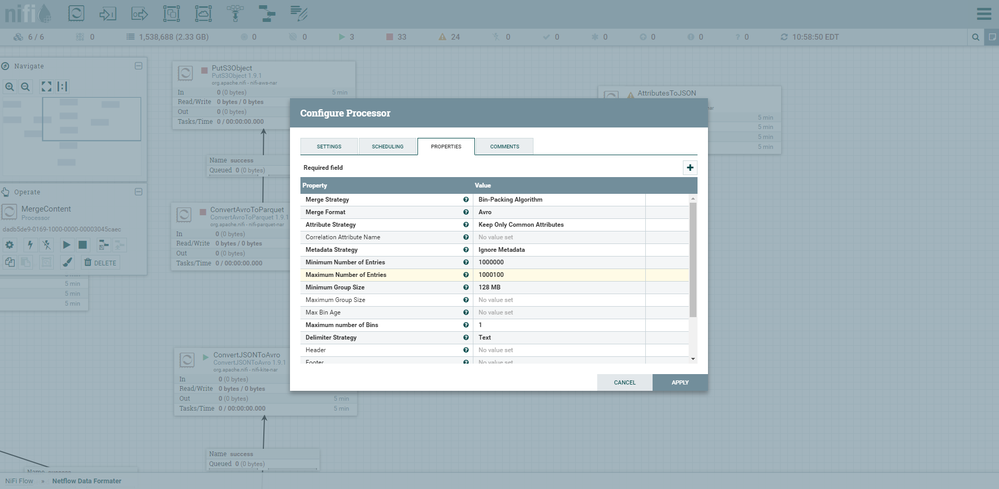
Task: Click the Process Group toolbar icon
Action: 171,14
